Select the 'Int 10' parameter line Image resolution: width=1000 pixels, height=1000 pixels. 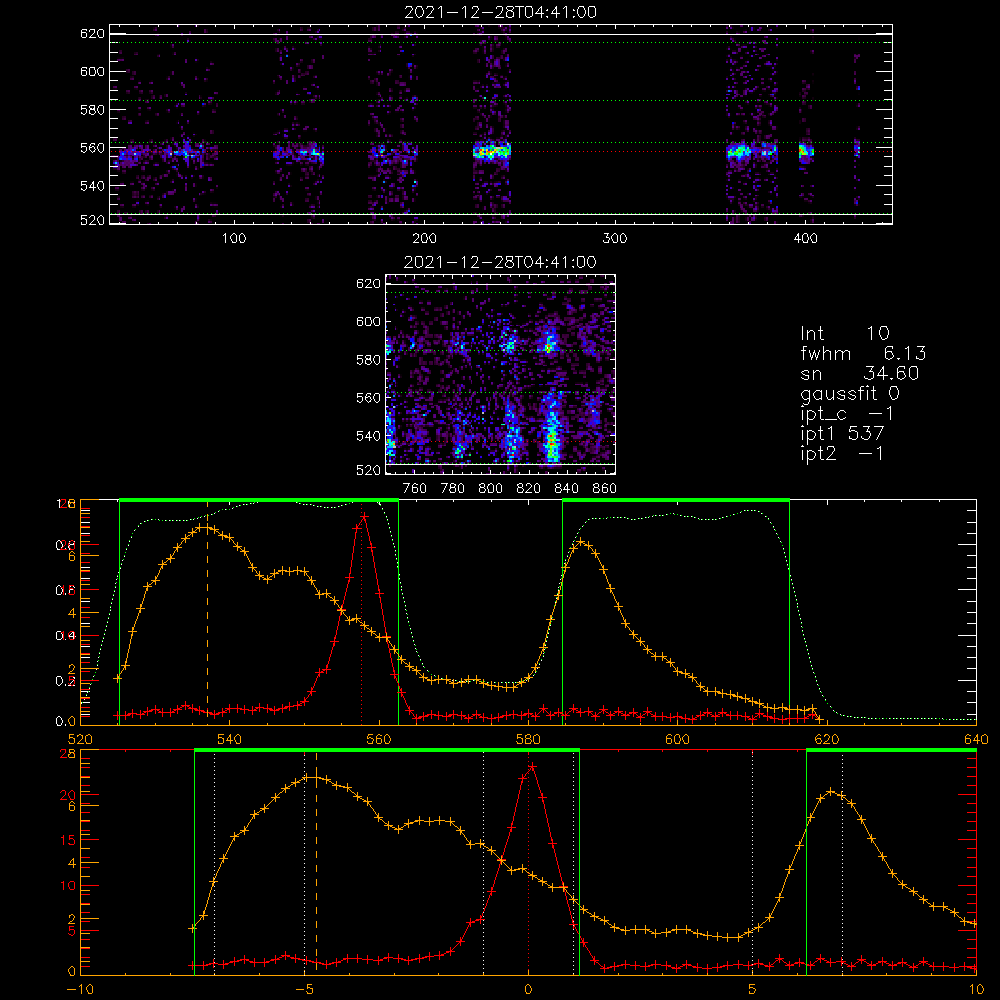(845, 333)
